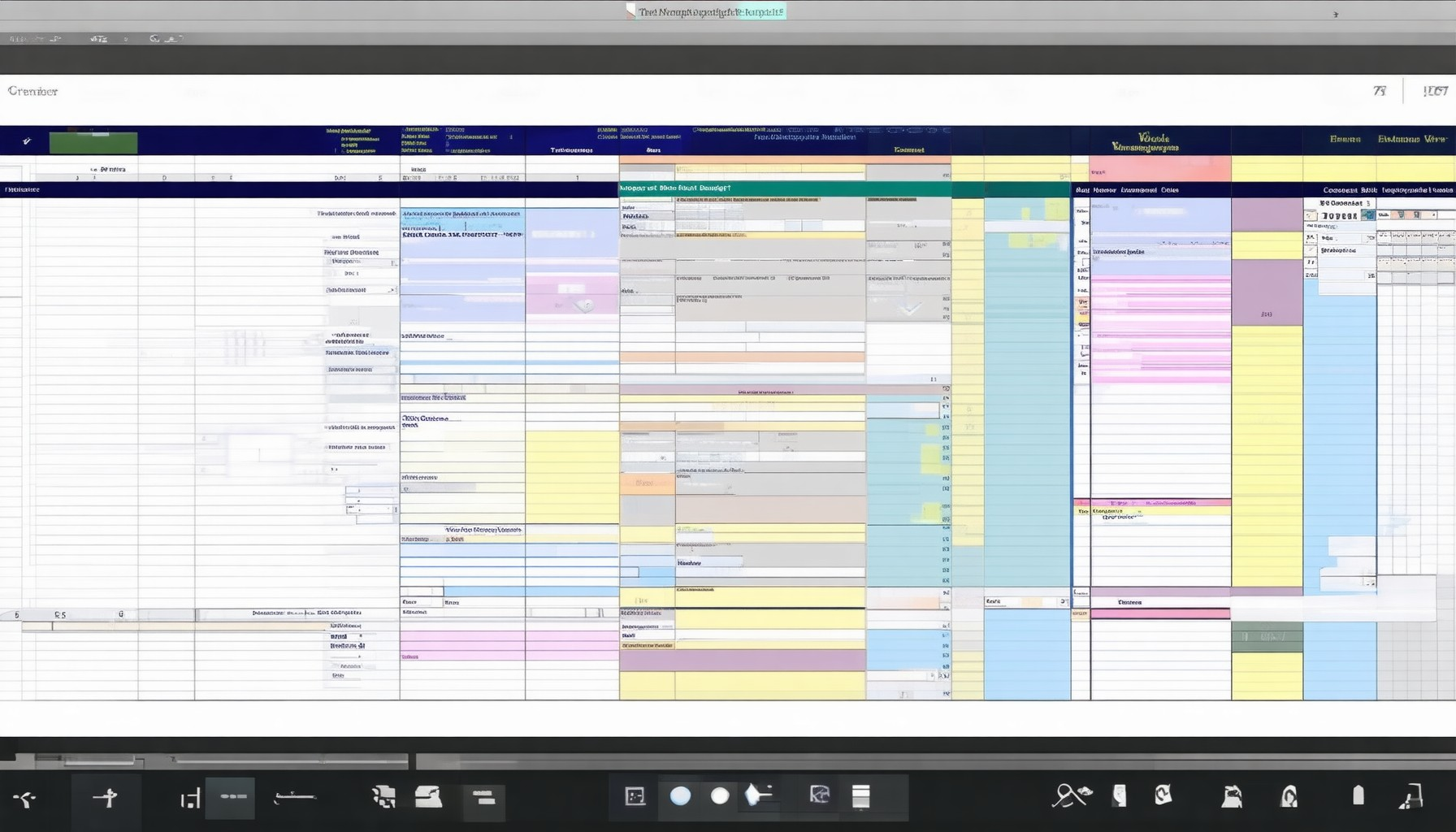Screen dimensions: 1456x832
Task: Click the framed picture icon in the bottom toolbar
Action: pyautogui.click(x=820, y=795)
